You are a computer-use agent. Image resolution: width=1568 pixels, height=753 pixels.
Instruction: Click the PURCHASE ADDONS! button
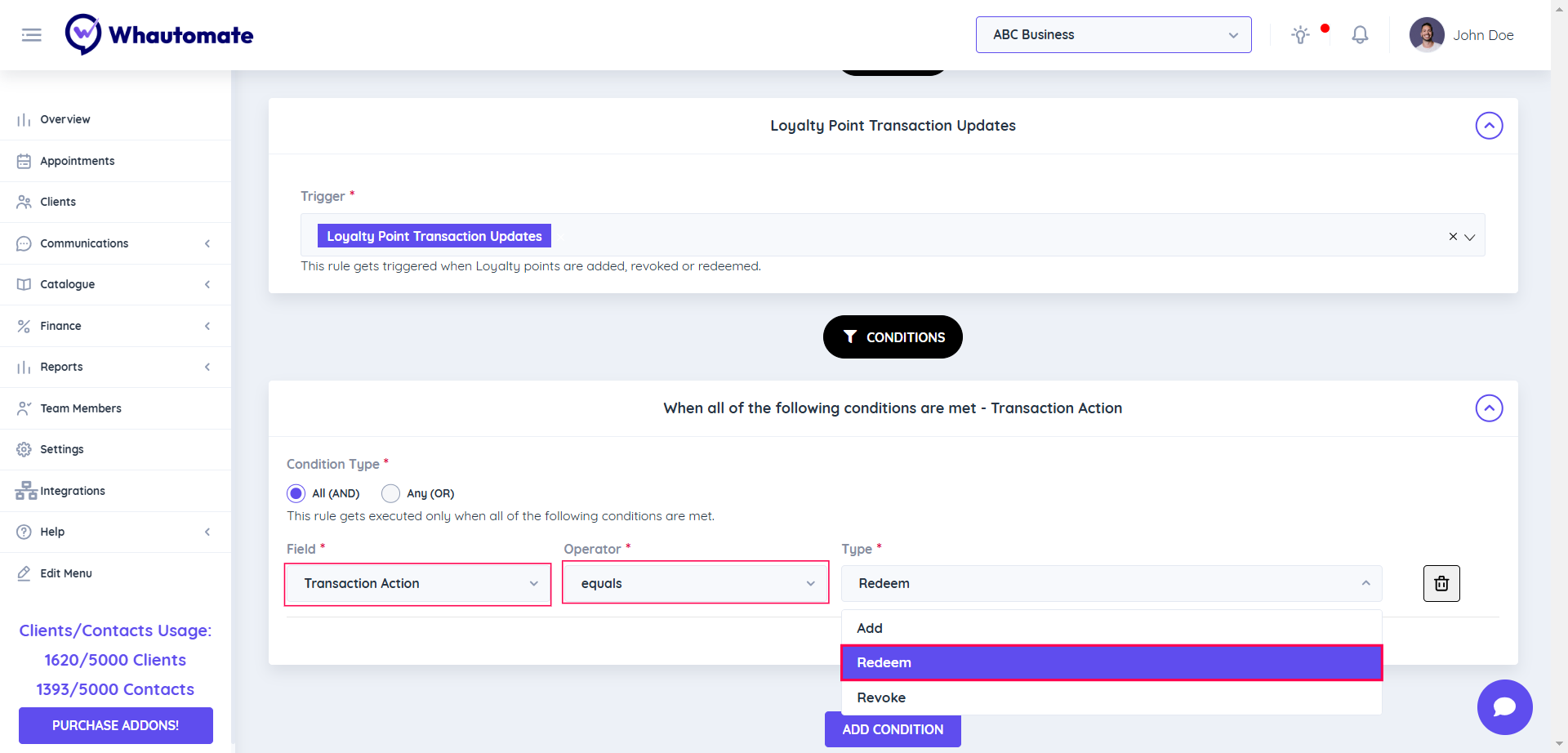click(116, 725)
